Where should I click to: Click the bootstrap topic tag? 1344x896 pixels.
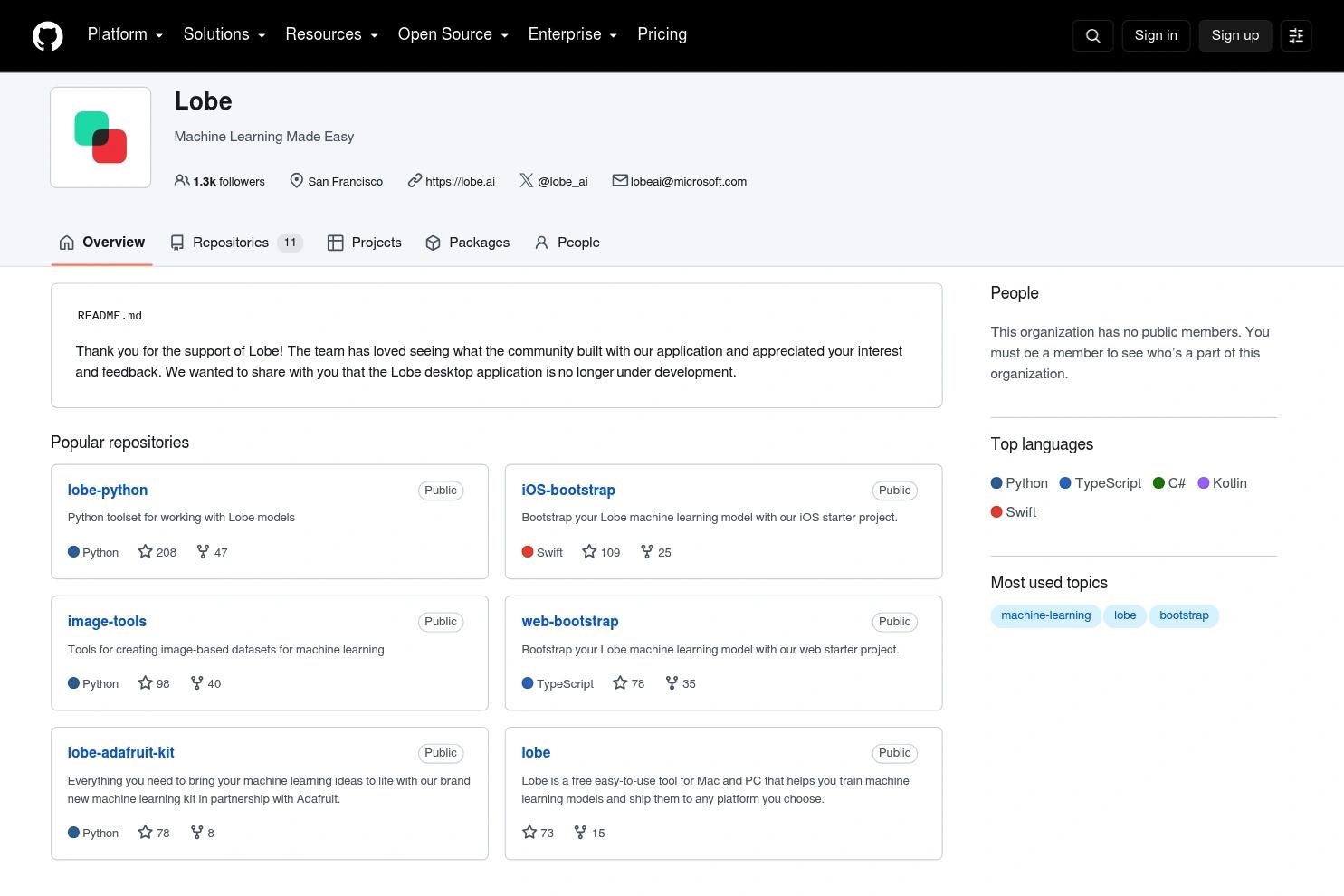[1184, 615]
